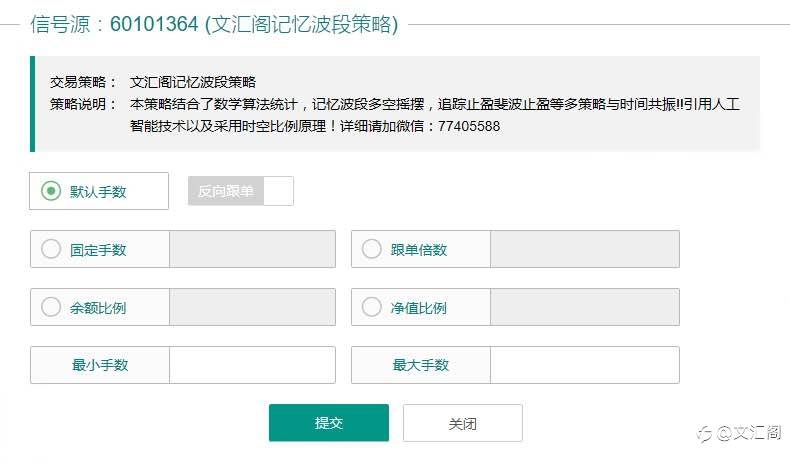Focus the 净值比例 value field
Viewport: 790px width, 465px height.
coord(584,307)
